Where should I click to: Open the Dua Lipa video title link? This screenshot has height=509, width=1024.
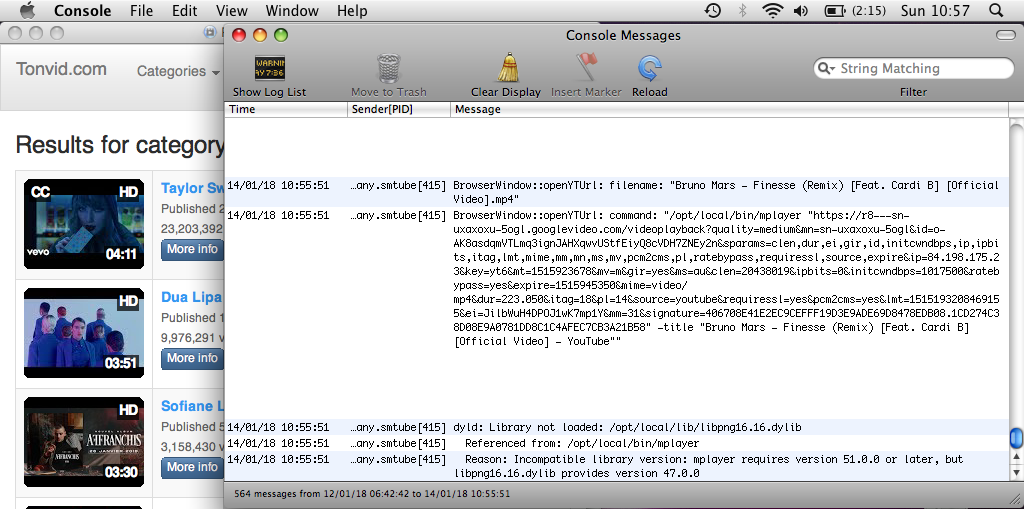[x=192, y=297]
